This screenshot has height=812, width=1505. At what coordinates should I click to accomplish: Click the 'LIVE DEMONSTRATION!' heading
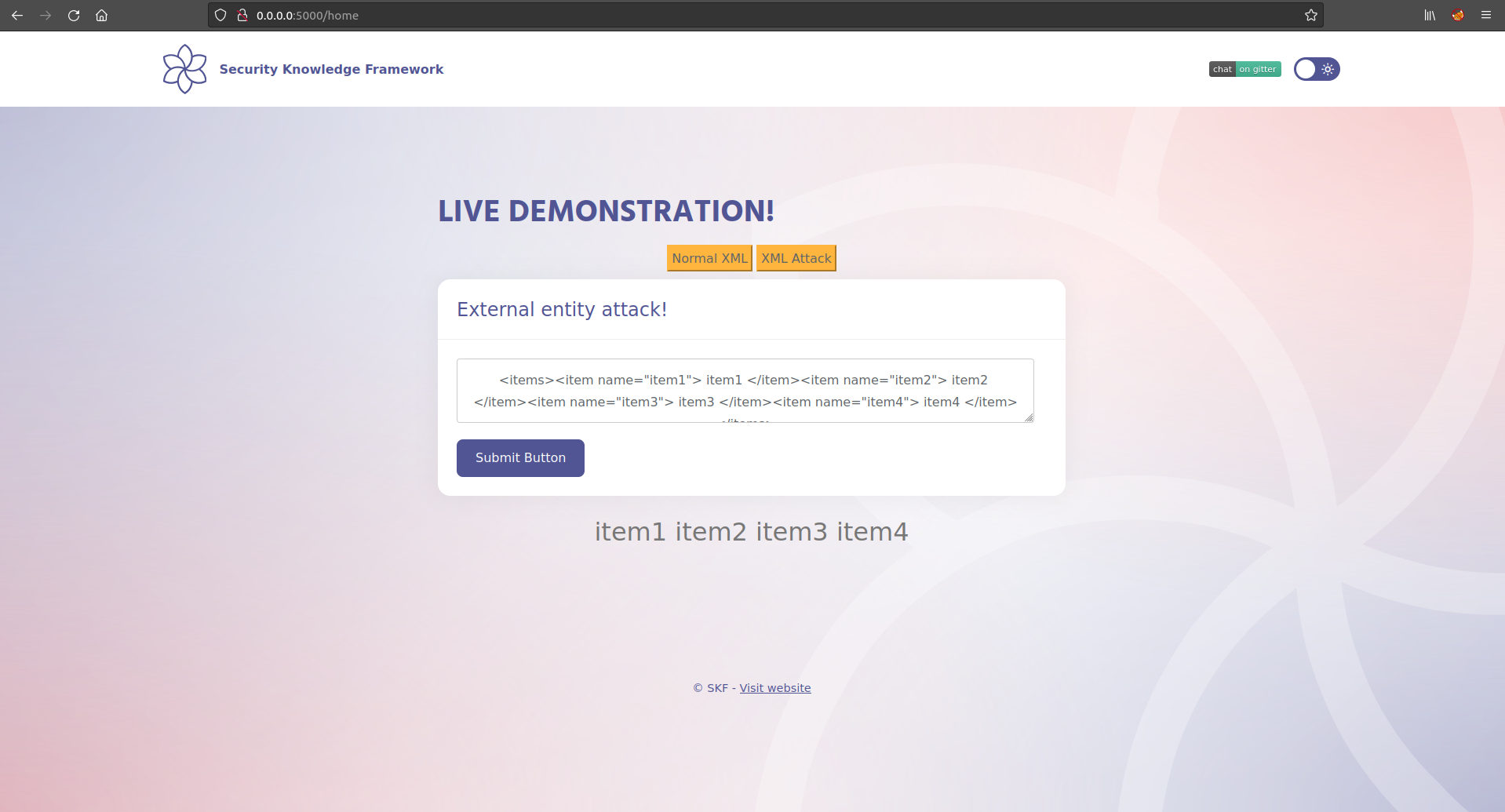point(606,211)
